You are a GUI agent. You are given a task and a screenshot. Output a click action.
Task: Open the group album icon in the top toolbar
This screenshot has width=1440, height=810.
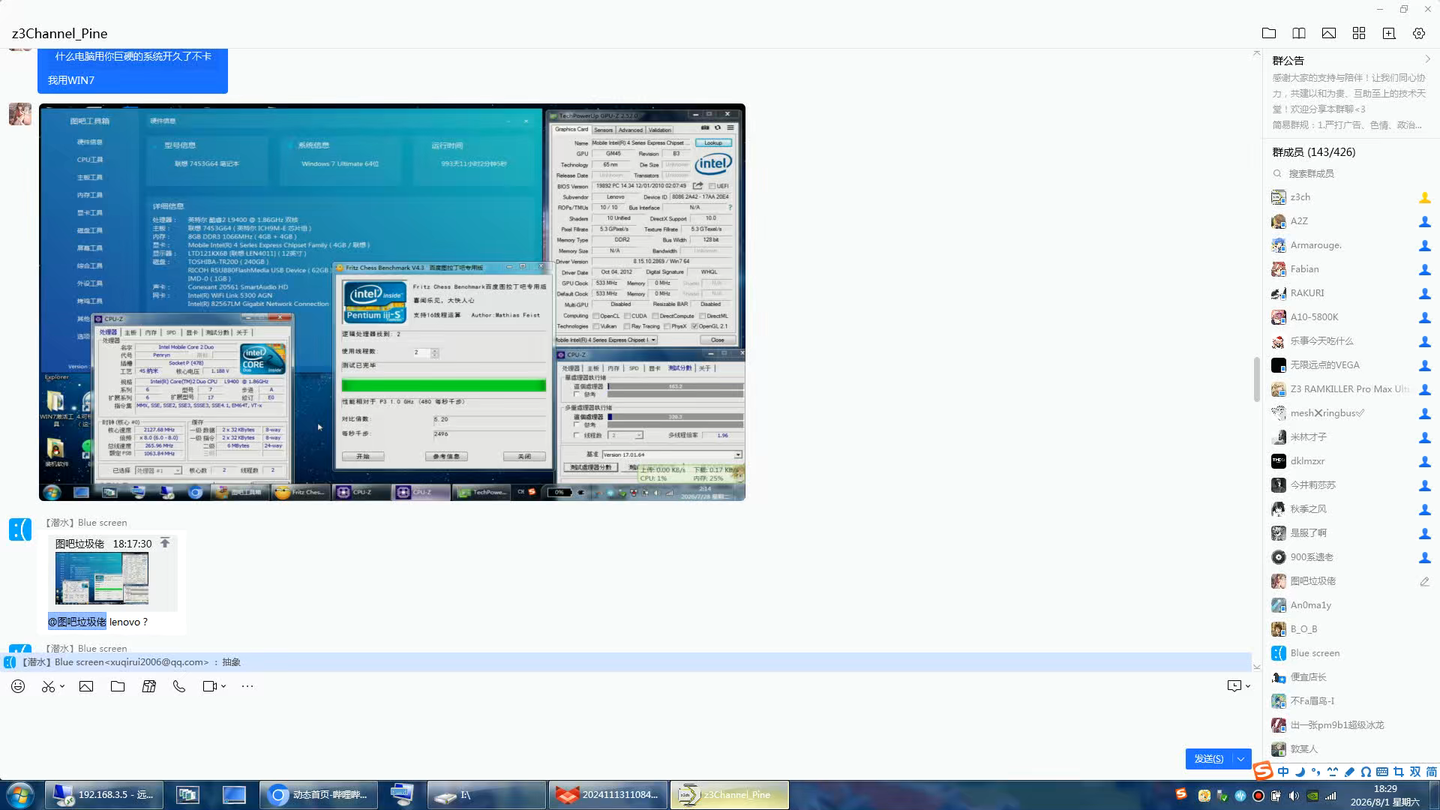[x=1329, y=33]
